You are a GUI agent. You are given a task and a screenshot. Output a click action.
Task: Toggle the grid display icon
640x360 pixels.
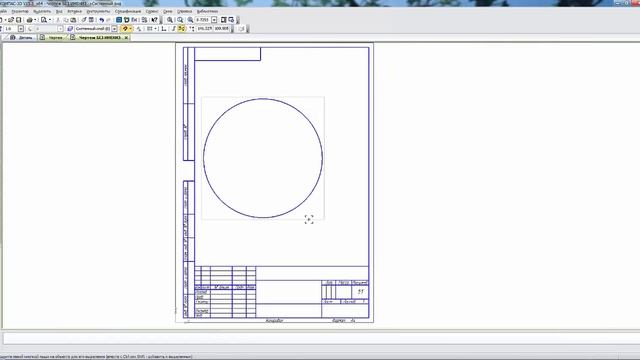(x=149, y=29)
